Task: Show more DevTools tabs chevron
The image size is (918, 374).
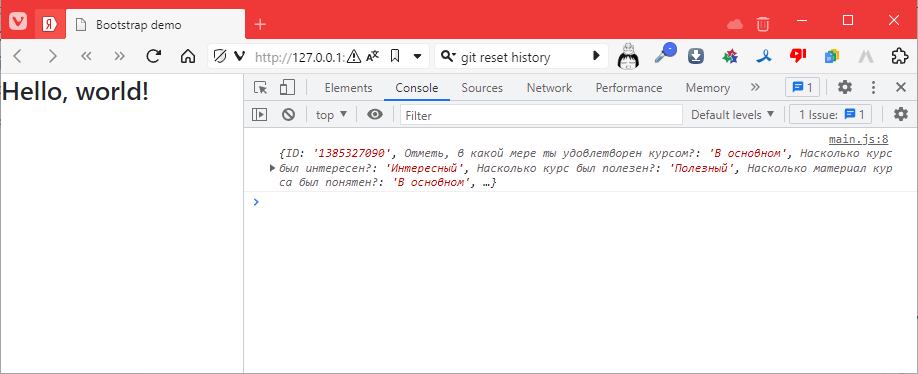Action: coord(755,88)
